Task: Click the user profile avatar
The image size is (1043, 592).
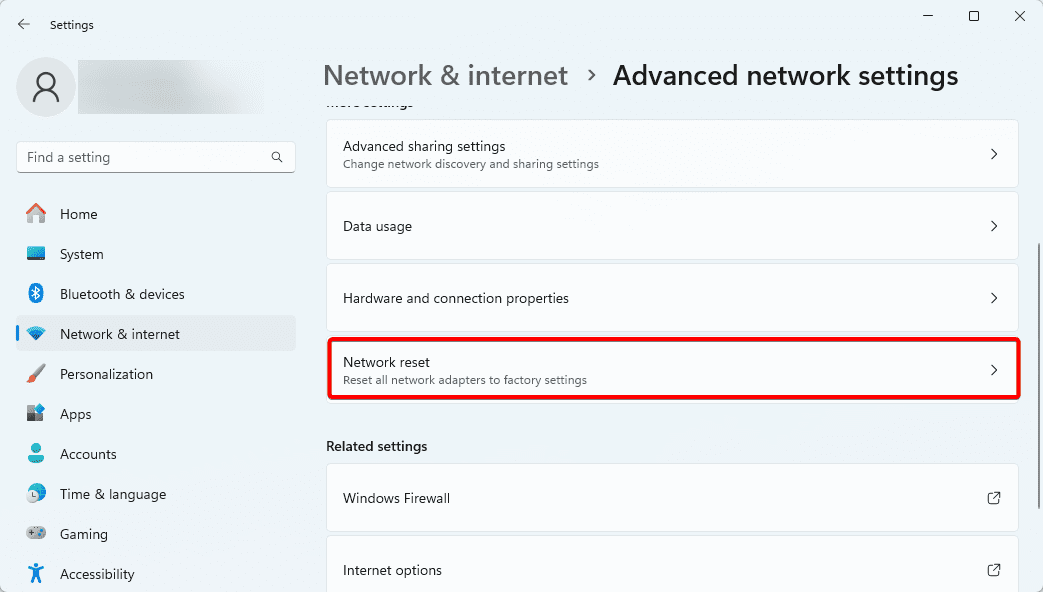Action: point(46,87)
